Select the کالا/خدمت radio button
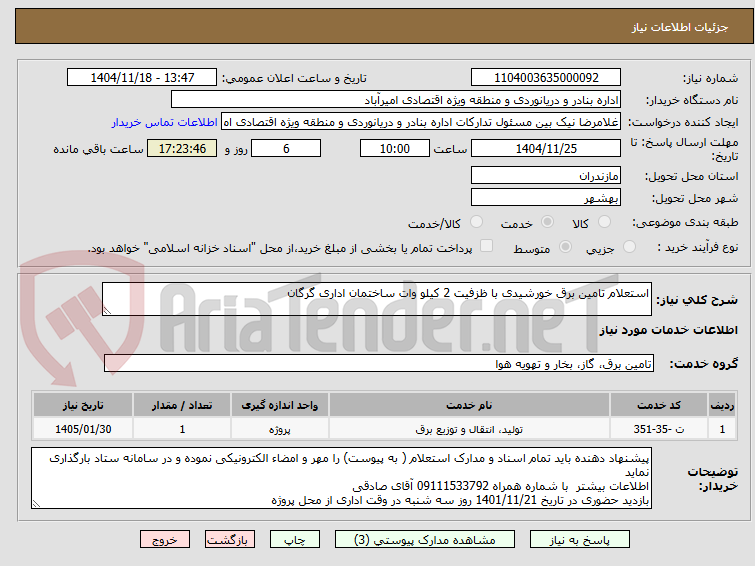 [x=476, y=222]
